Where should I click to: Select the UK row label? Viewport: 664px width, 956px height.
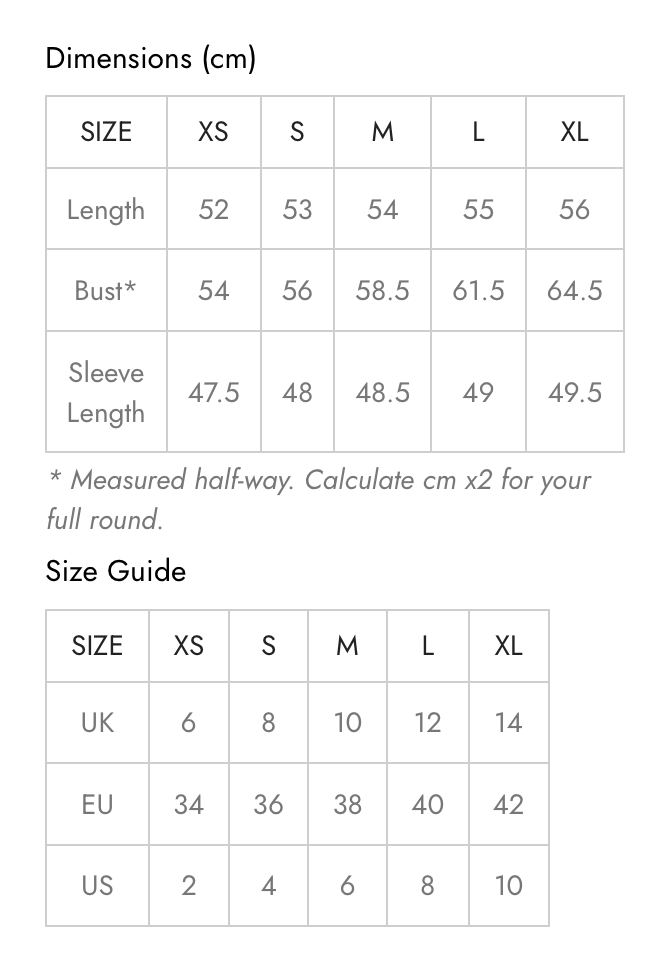click(x=98, y=722)
